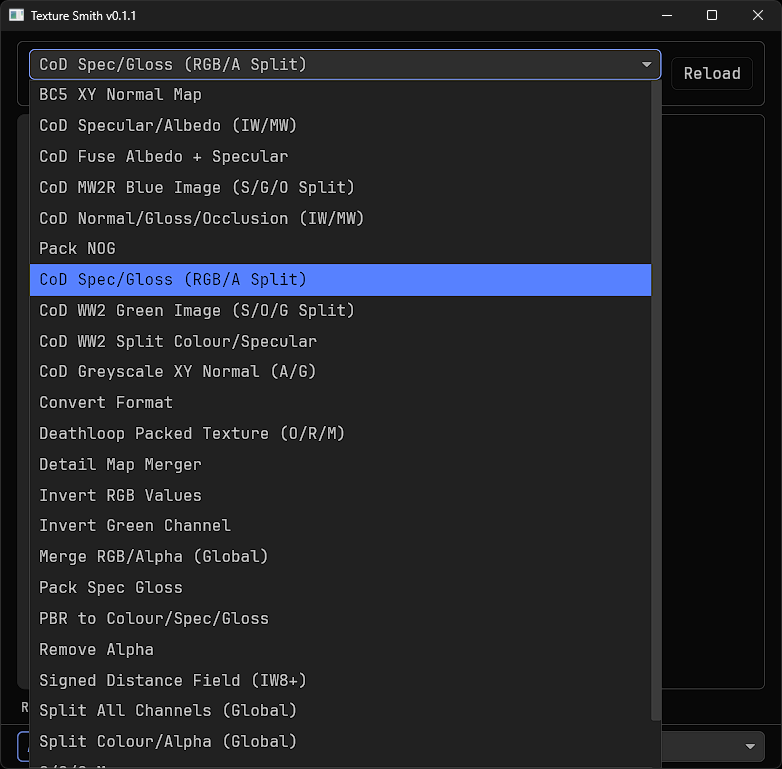Choose Deathloop Packed Texture (O/R/M)
The width and height of the screenshot is (782, 769).
pos(341,434)
